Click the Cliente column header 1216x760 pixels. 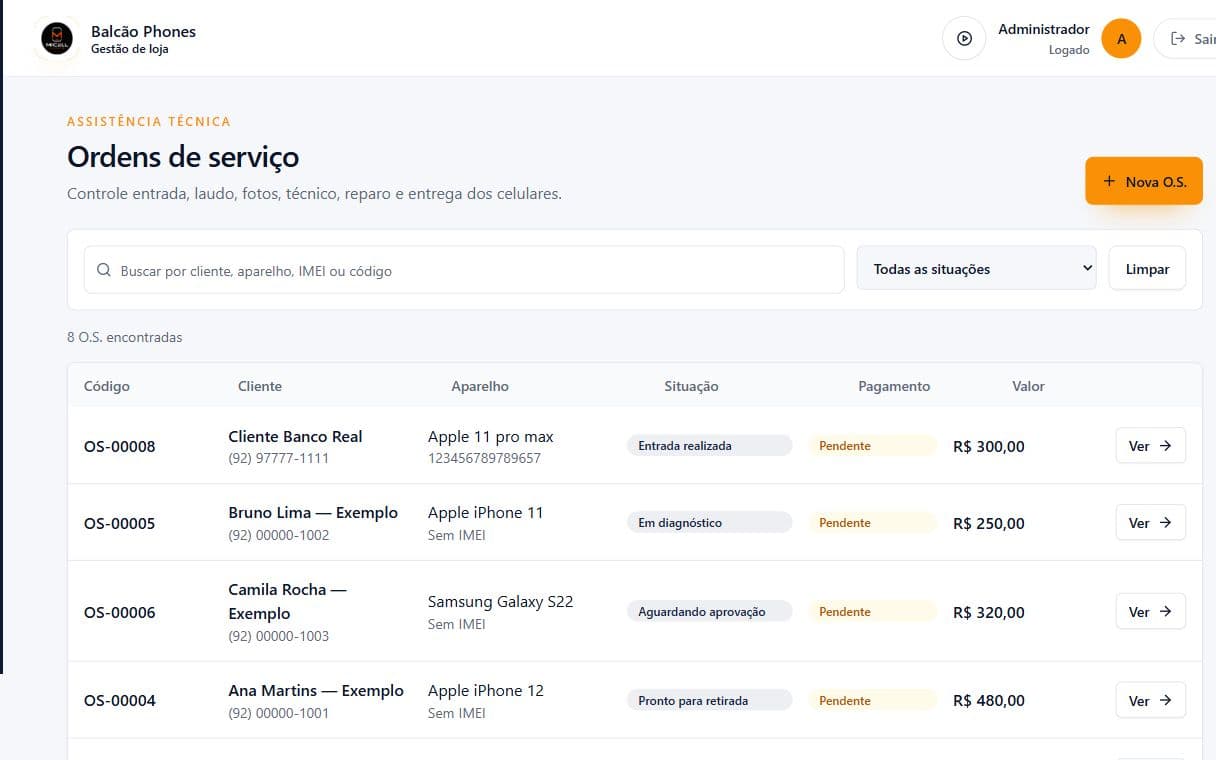point(260,386)
